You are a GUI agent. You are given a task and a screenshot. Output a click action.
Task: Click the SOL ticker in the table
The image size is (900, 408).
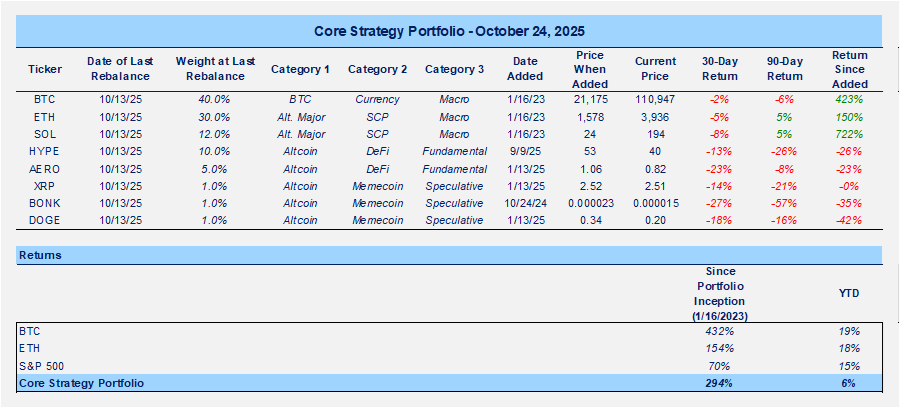[45, 134]
